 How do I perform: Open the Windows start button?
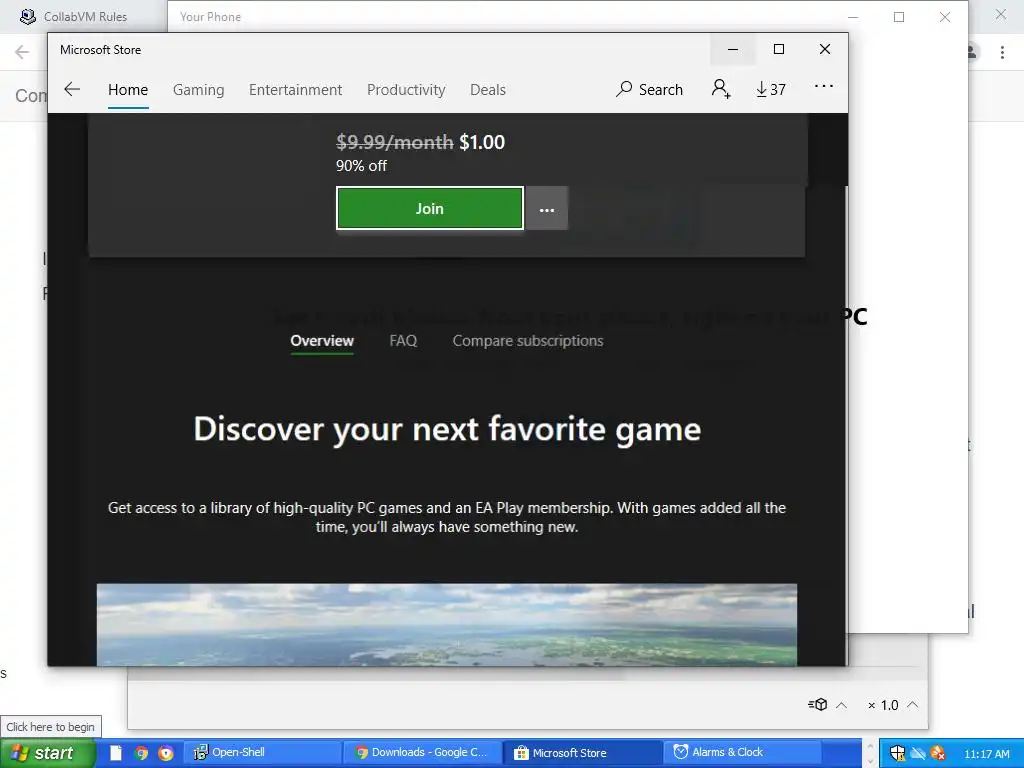tap(48, 753)
